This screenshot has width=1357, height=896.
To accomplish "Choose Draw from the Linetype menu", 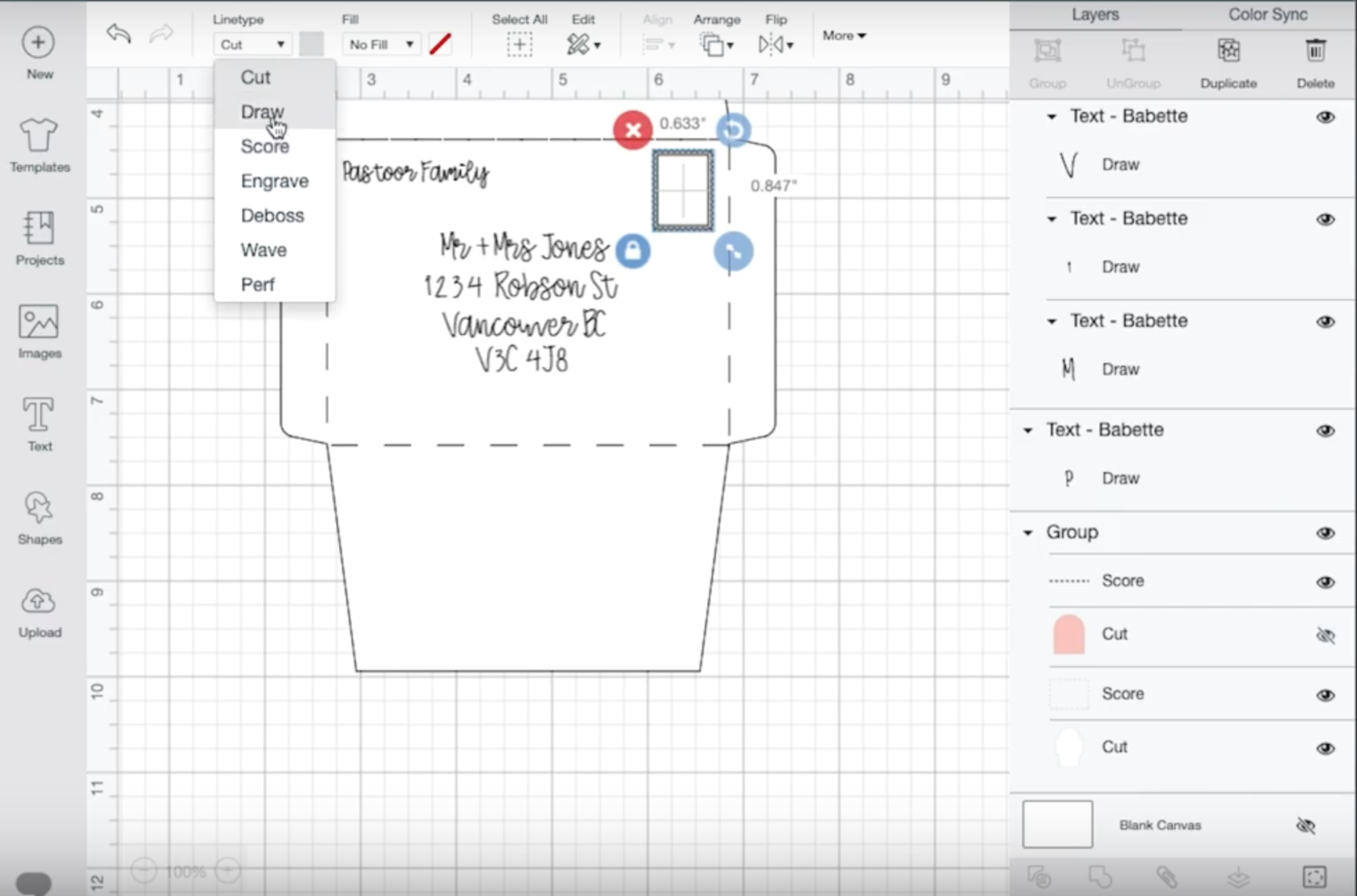I will [262, 112].
